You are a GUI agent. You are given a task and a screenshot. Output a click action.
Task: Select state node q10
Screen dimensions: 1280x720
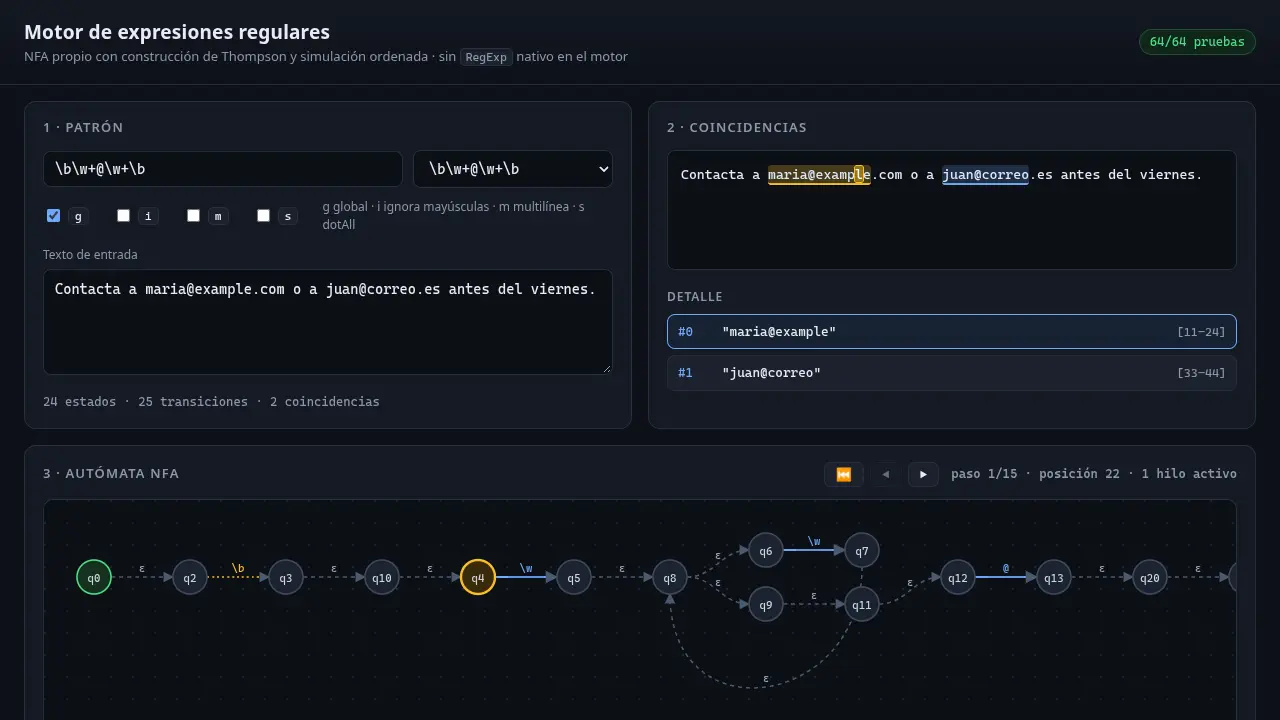382,578
